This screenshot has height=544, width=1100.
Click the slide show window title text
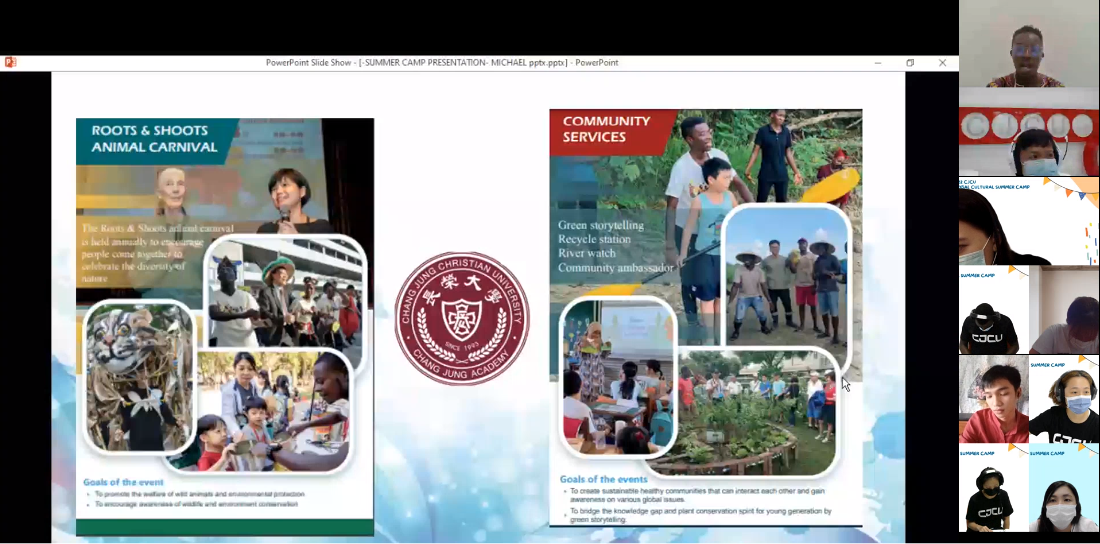click(x=441, y=62)
